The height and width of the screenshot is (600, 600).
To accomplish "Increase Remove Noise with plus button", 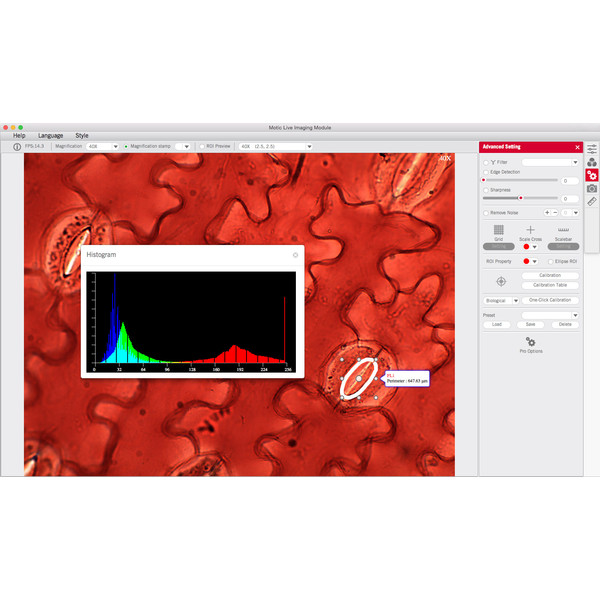I will coord(547,212).
